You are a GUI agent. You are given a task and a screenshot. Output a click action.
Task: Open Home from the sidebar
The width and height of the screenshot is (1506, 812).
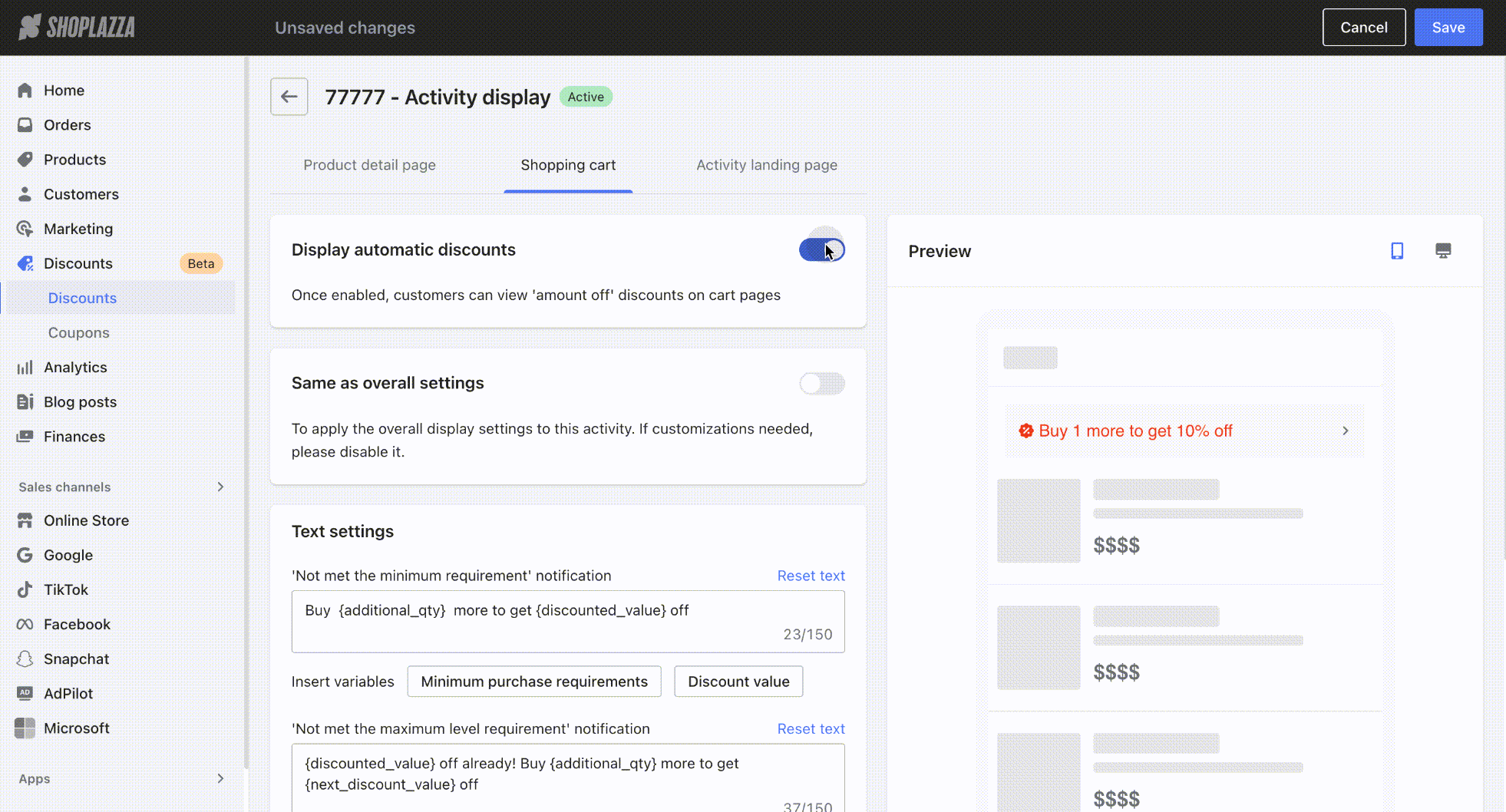[64, 91]
